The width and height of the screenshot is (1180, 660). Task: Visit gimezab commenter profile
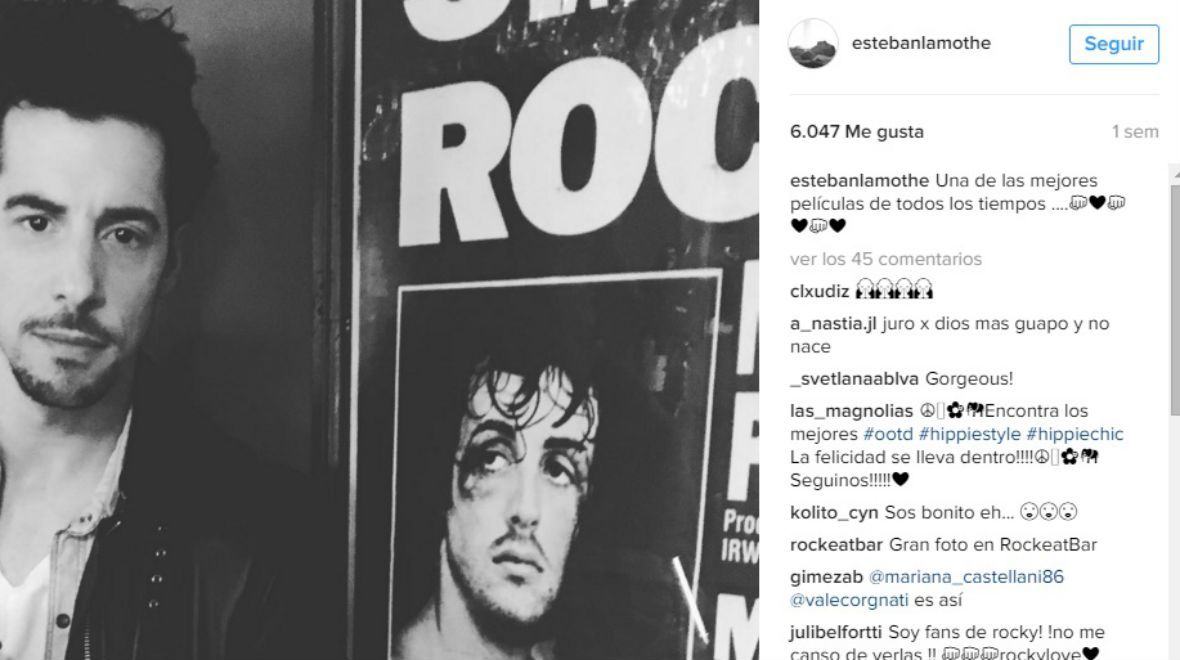826,577
